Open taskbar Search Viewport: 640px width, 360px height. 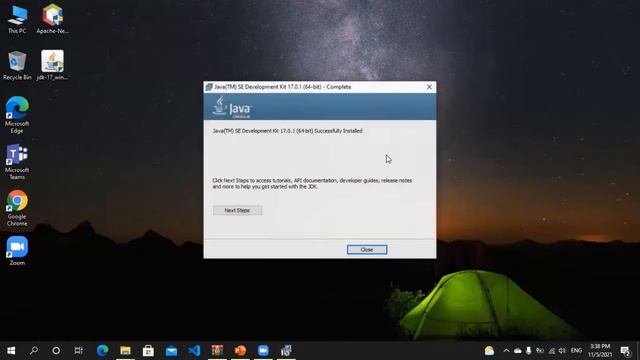[34, 351]
